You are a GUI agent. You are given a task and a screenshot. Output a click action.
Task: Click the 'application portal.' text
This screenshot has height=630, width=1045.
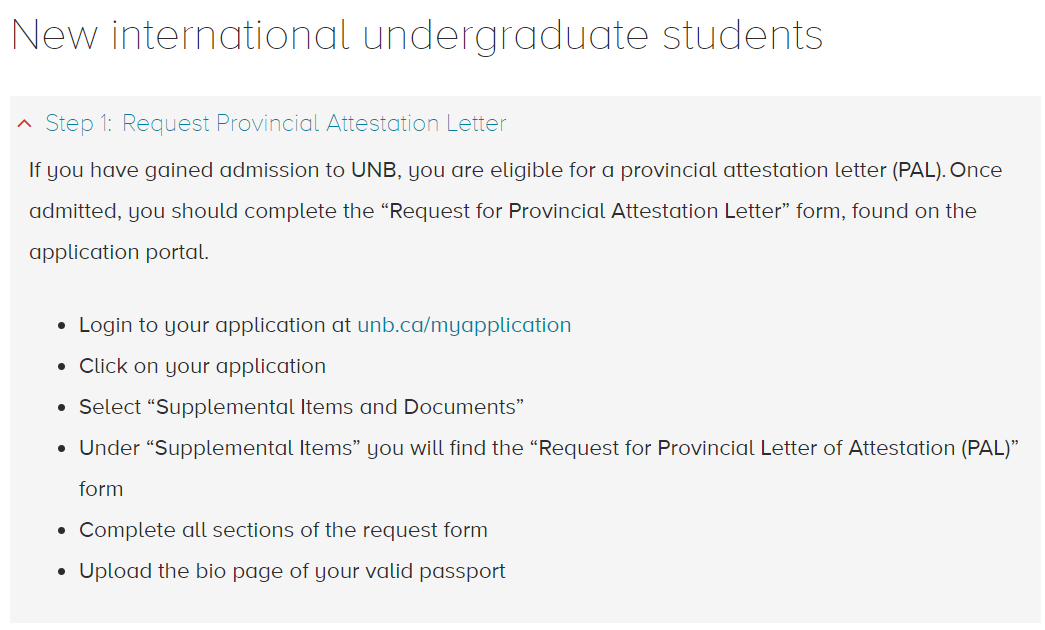point(119,252)
